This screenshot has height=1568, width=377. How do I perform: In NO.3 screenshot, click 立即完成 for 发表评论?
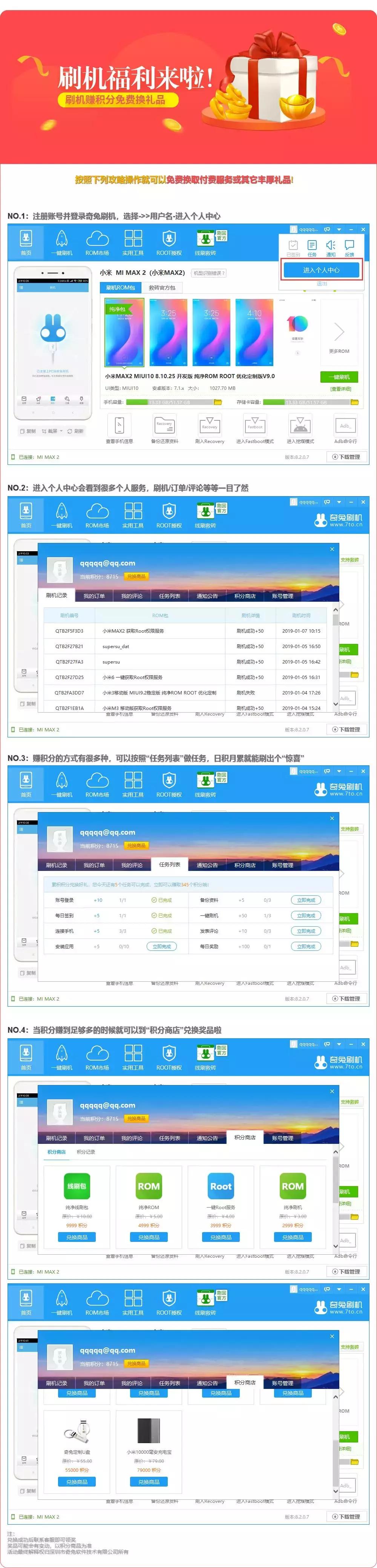(x=306, y=931)
